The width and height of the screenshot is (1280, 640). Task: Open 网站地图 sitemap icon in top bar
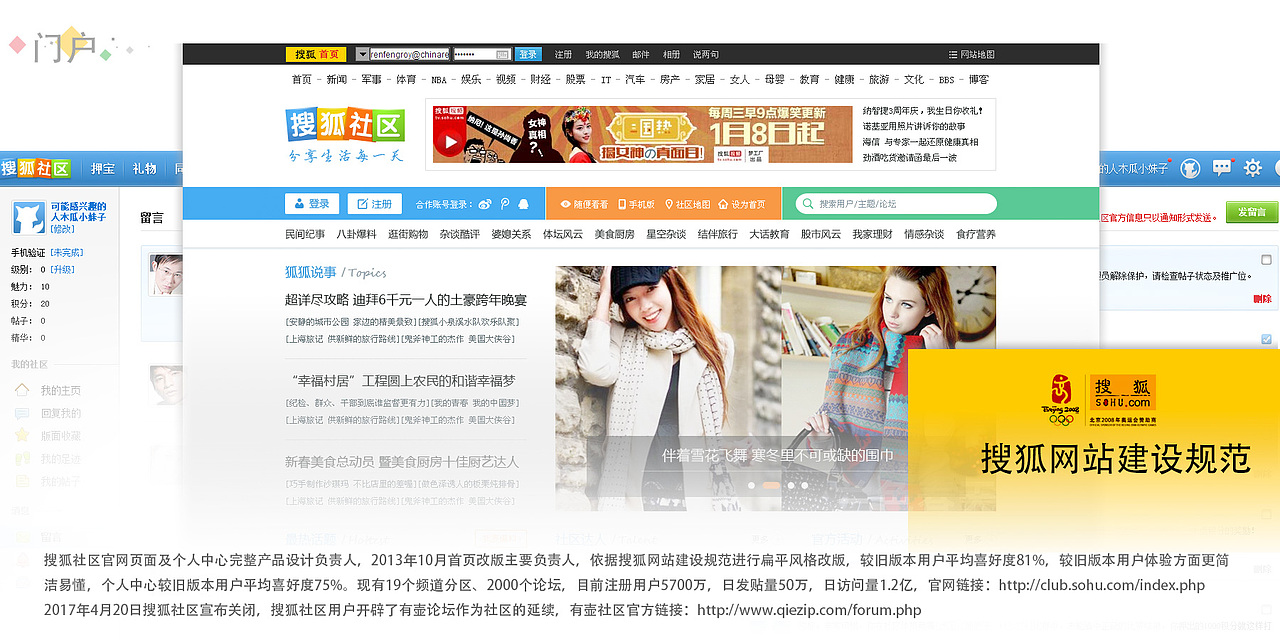click(971, 54)
